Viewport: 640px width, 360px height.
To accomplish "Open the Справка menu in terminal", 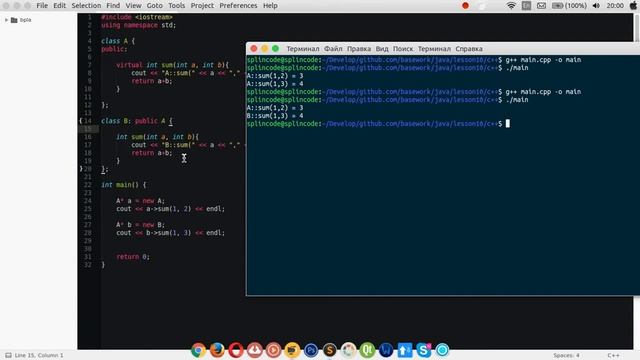I will (469, 49).
